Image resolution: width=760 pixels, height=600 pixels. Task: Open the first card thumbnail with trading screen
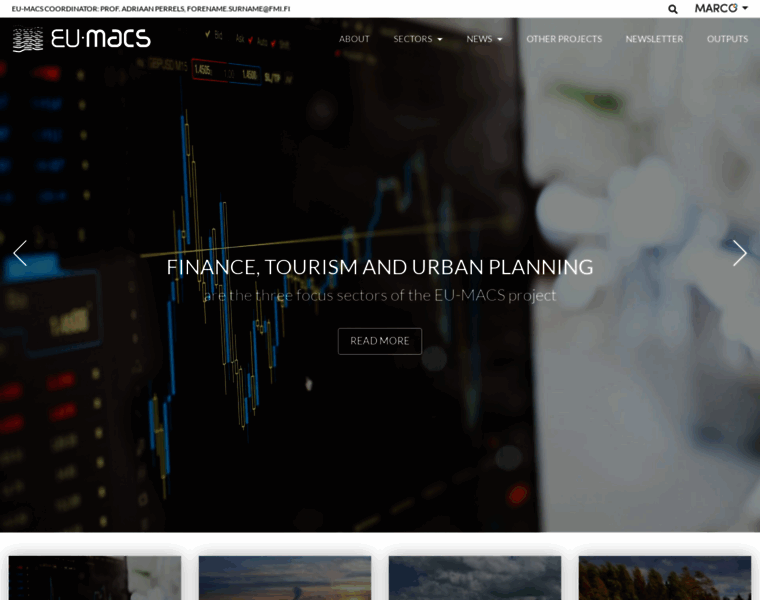pyautogui.click(x=95, y=578)
